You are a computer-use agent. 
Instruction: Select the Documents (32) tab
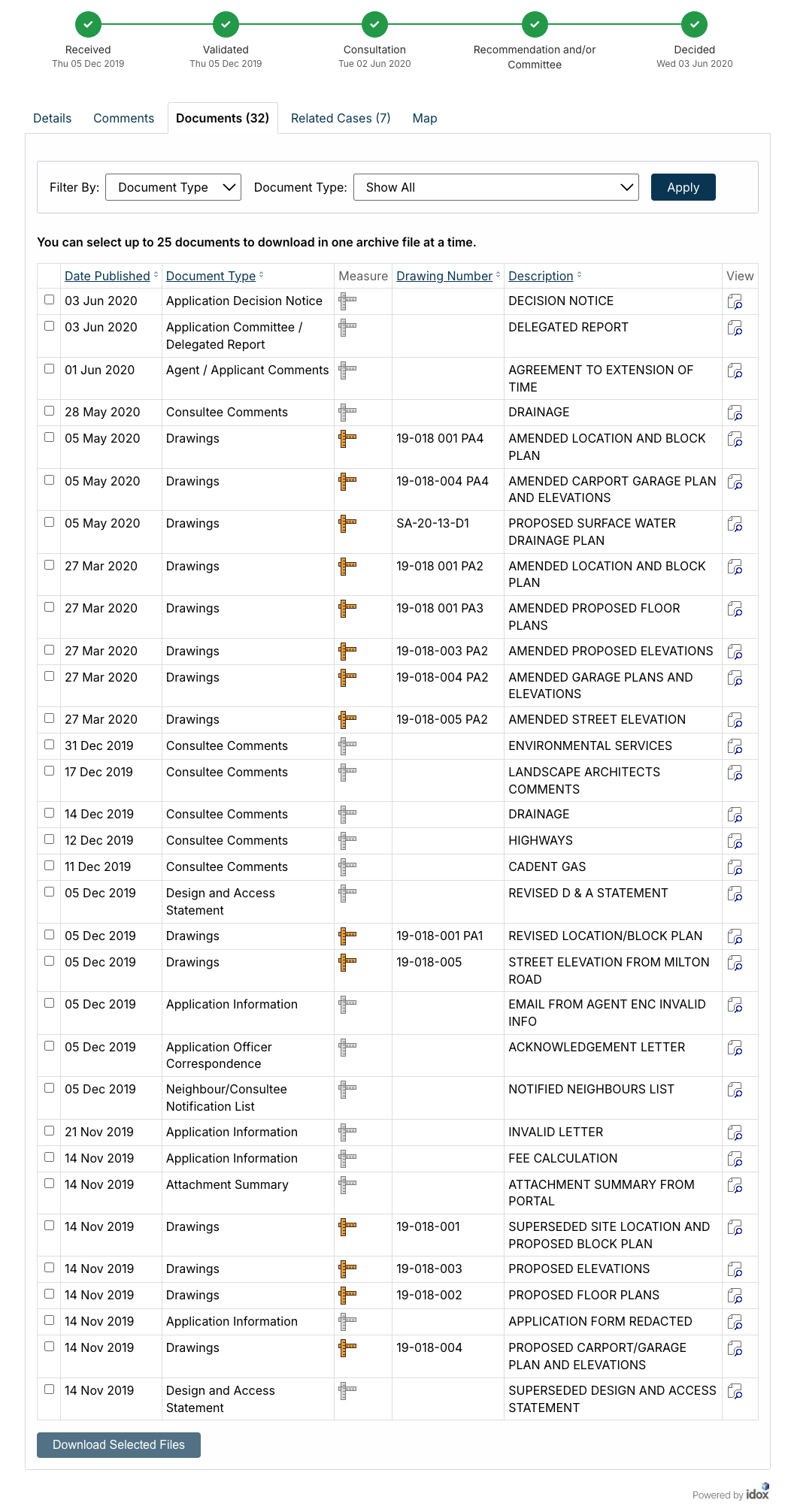pyautogui.click(x=223, y=118)
